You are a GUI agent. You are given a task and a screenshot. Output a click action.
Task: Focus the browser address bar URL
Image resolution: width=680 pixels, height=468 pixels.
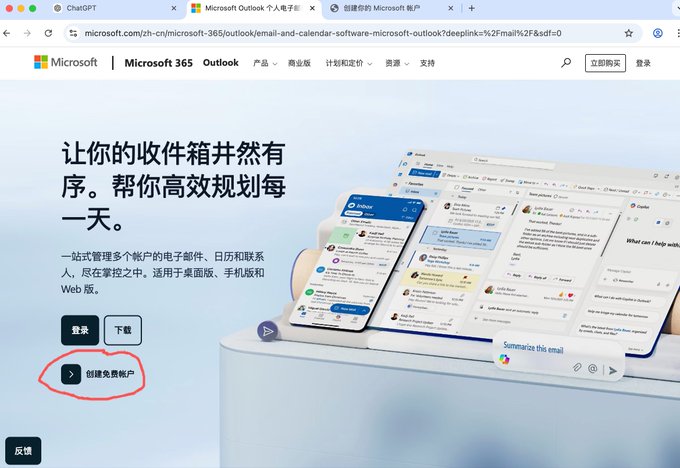pos(323,33)
